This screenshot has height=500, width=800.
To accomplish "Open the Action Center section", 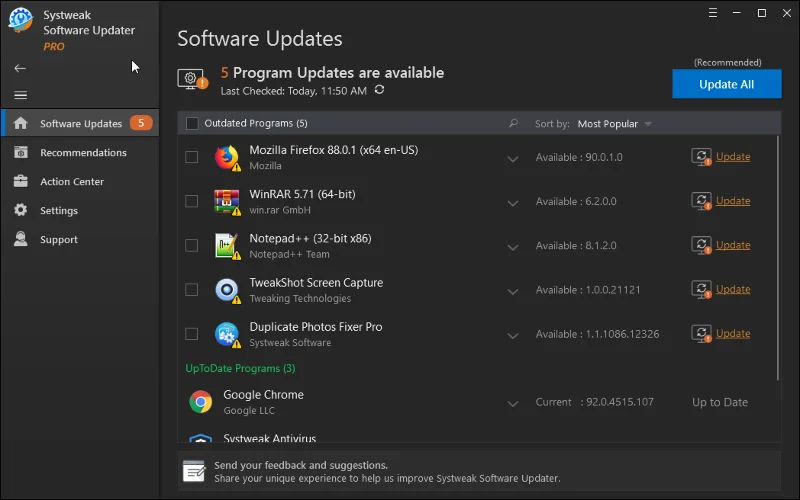I will [x=80, y=181].
